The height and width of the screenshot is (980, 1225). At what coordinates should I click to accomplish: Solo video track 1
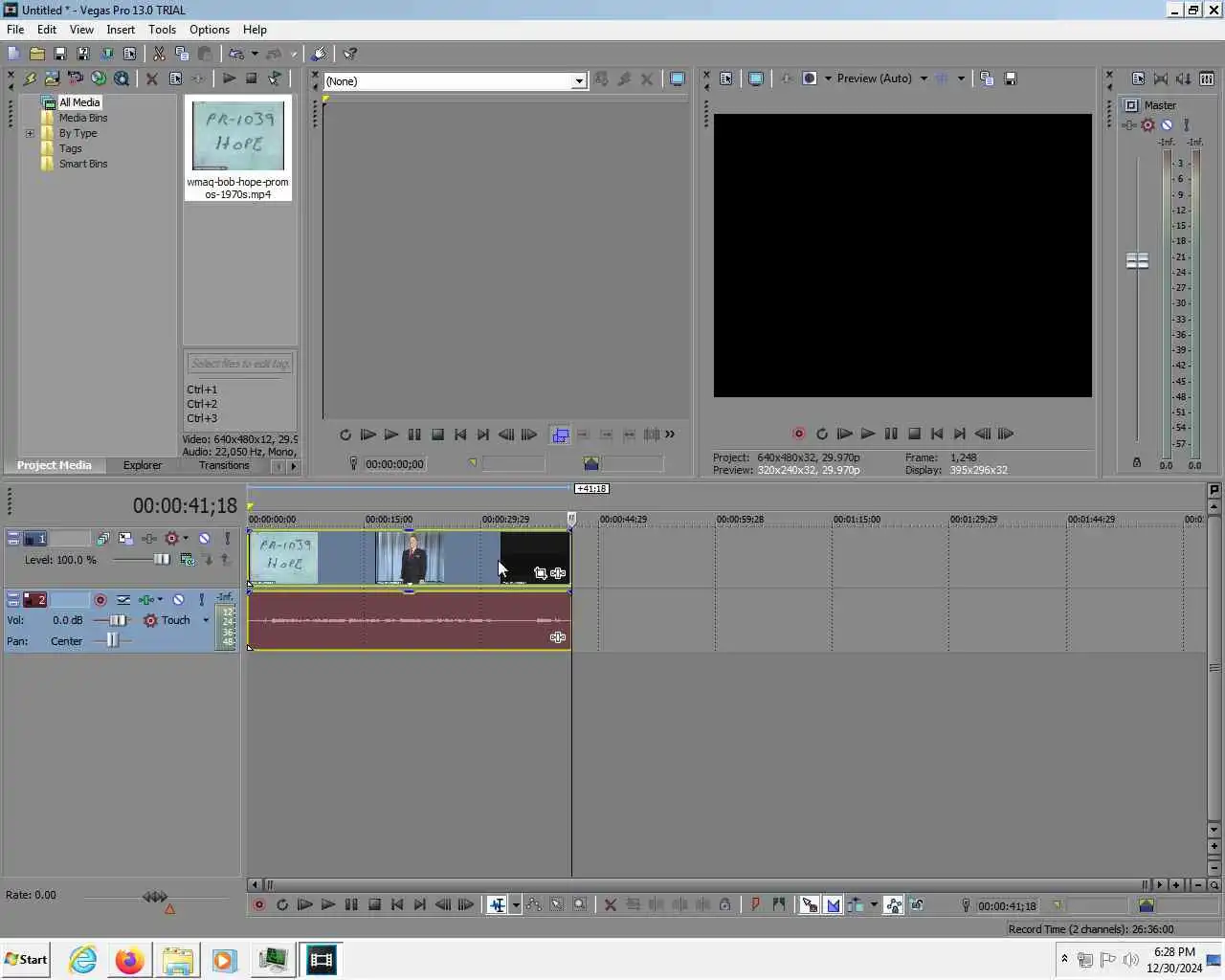tap(227, 539)
